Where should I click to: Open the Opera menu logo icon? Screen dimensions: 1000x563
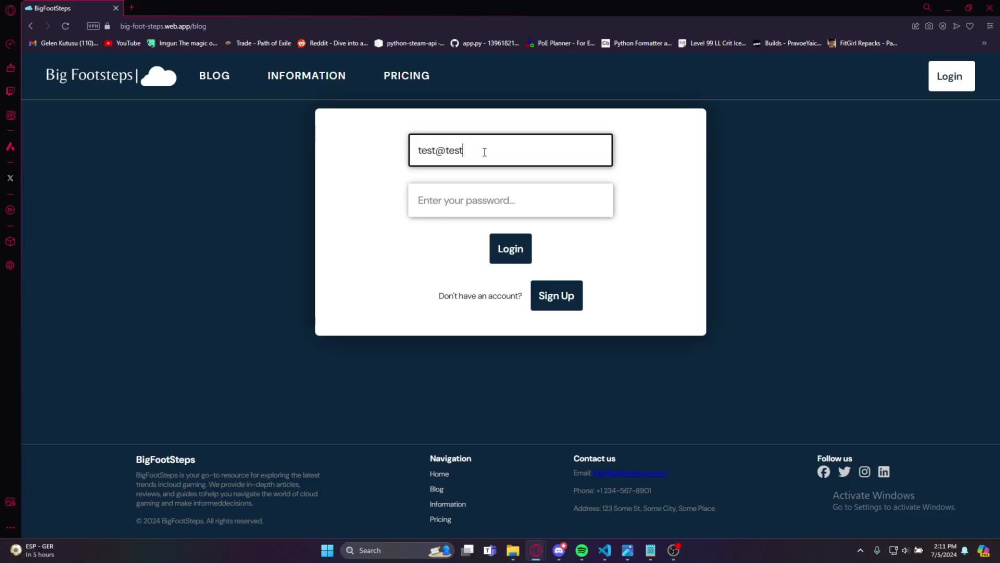10,10
